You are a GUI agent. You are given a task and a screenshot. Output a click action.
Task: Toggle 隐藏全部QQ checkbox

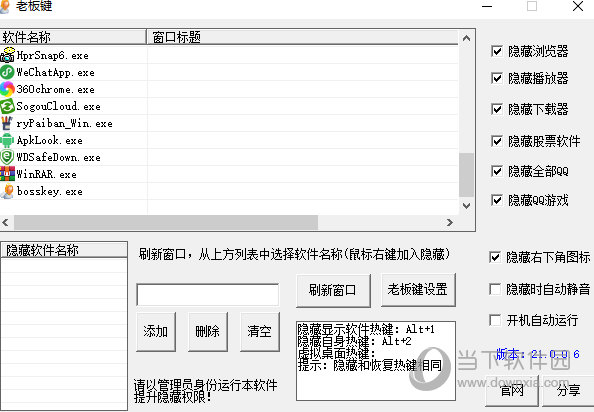pyautogui.click(x=497, y=171)
